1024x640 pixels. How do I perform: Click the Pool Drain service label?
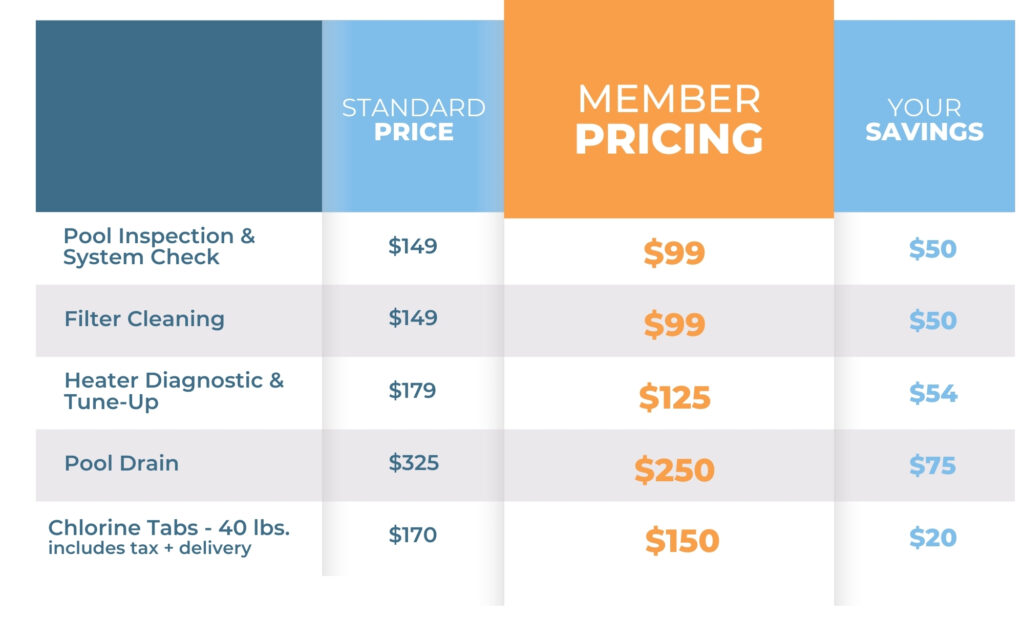[x=121, y=463]
